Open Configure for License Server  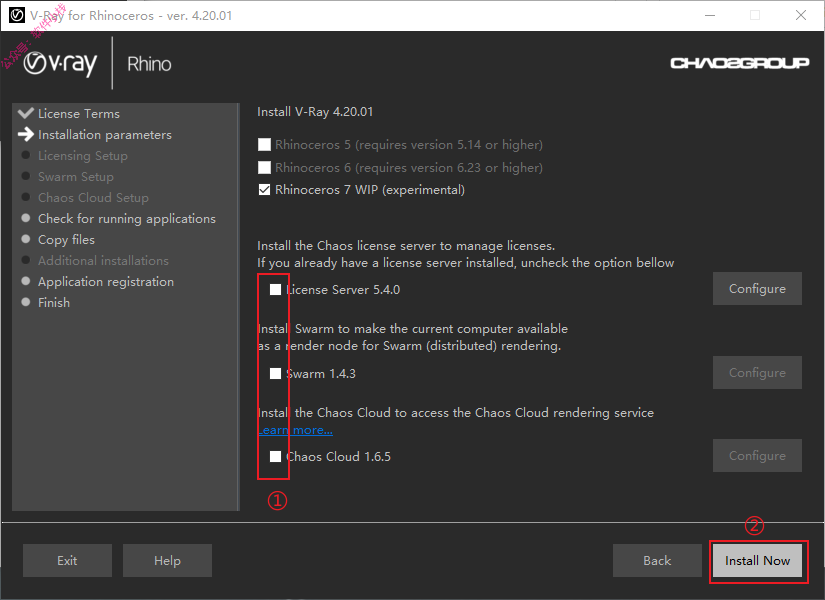pos(757,288)
